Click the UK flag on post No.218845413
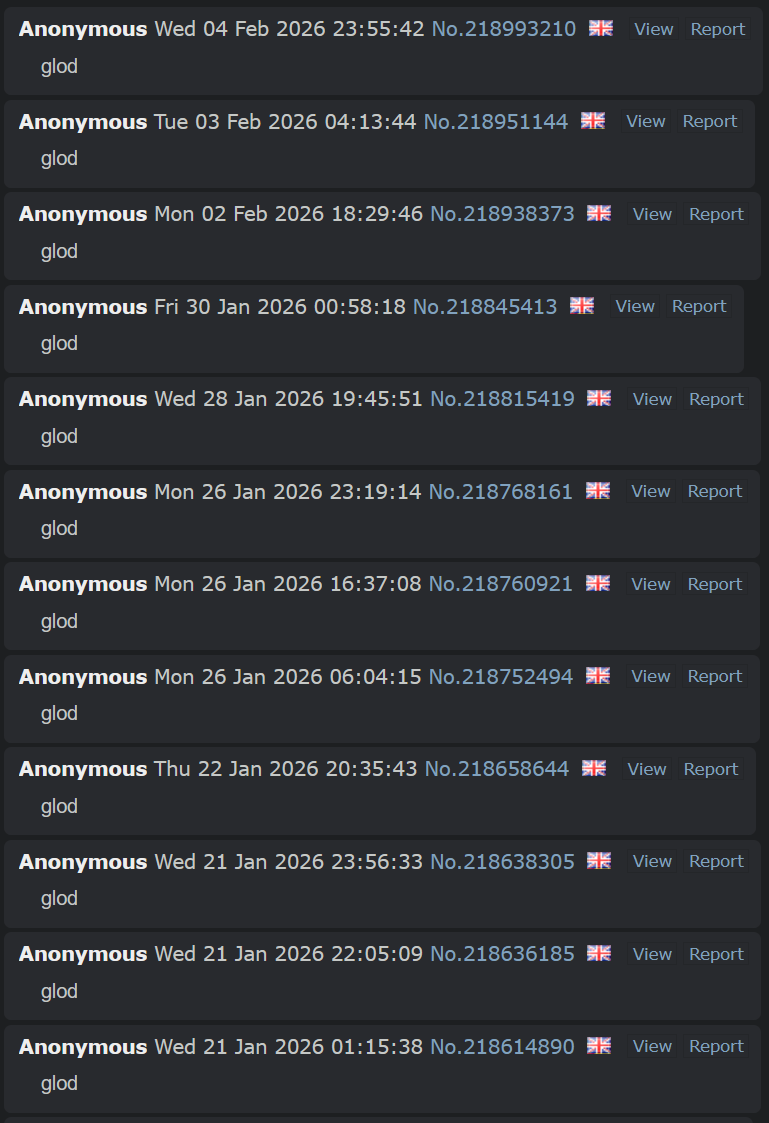Screen dimensions: 769x1123 pos(582,306)
